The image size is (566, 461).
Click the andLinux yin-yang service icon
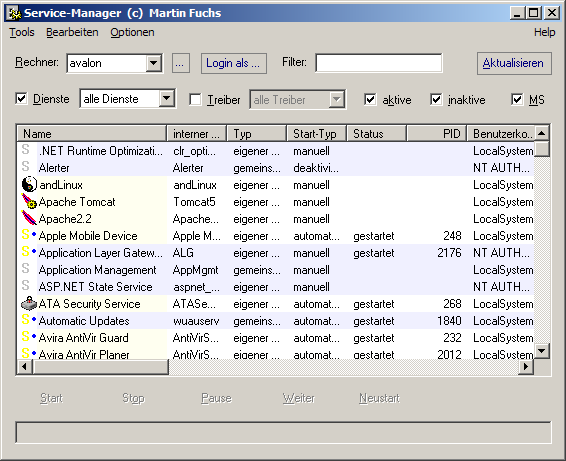(29, 185)
